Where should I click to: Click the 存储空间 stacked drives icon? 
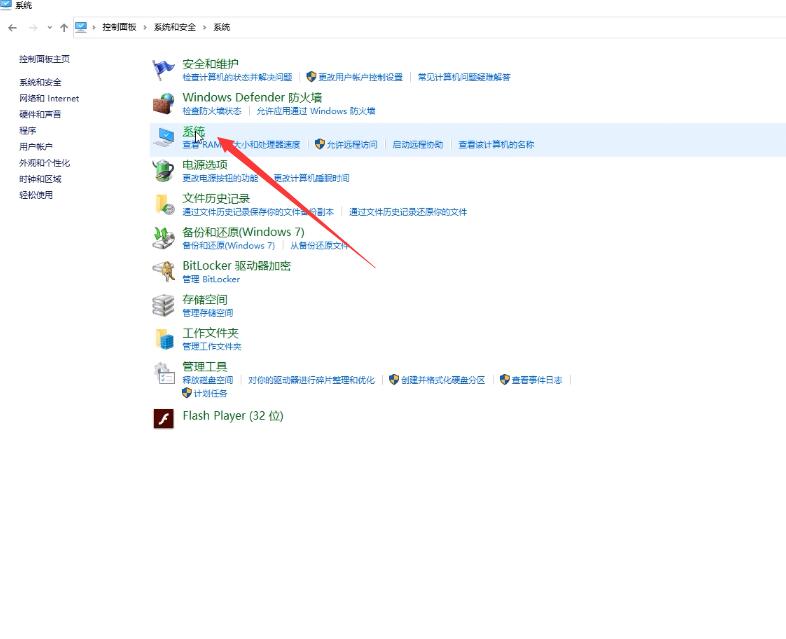click(x=163, y=305)
